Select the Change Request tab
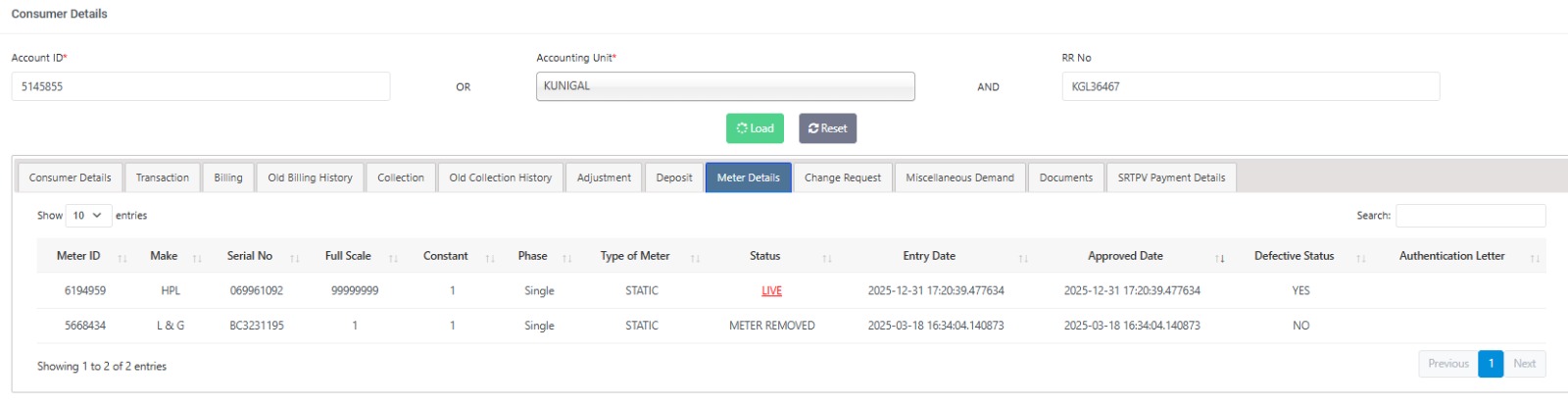1568x406 pixels. point(842,178)
